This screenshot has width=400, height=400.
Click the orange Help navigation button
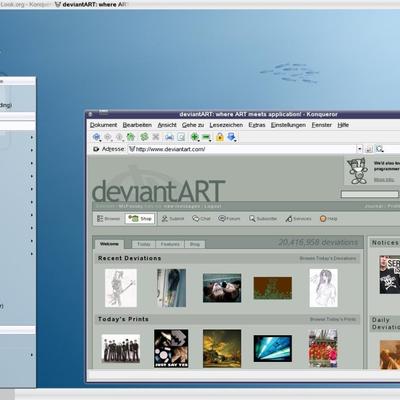point(329,219)
